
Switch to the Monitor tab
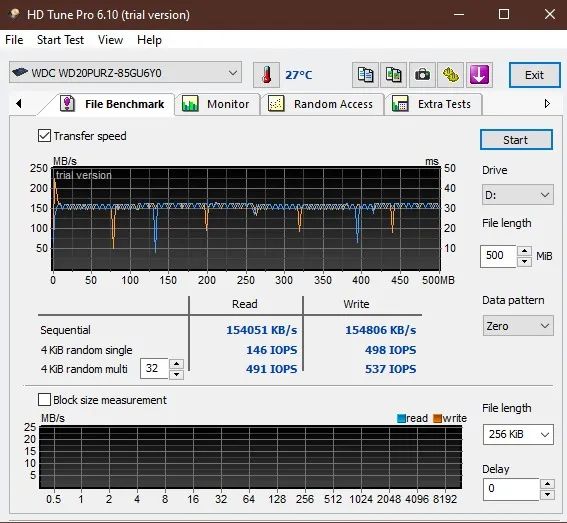click(x=217, y=104)
